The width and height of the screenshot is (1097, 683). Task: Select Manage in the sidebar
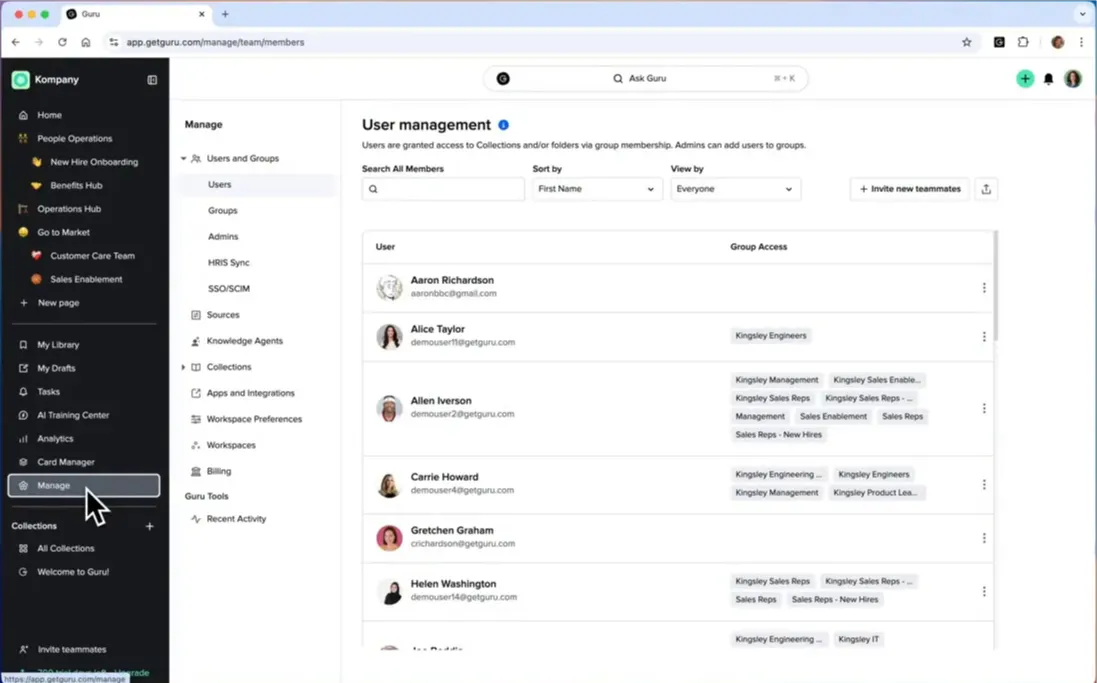84,486
